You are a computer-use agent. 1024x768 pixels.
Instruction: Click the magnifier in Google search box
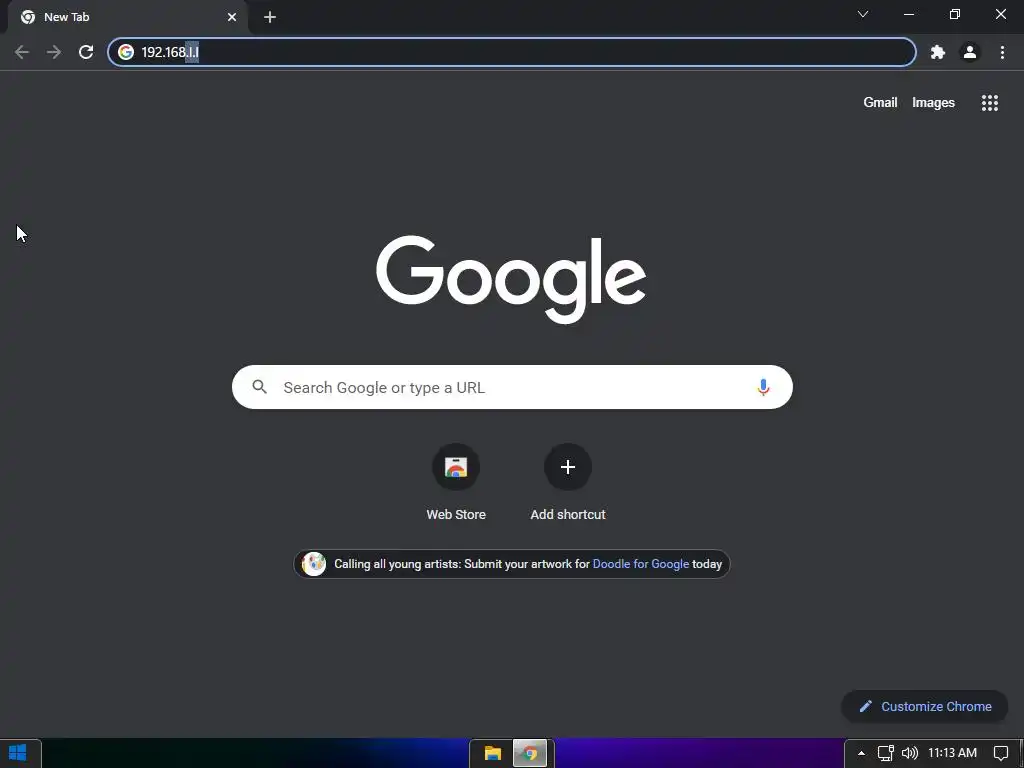[x=259, y=387]
